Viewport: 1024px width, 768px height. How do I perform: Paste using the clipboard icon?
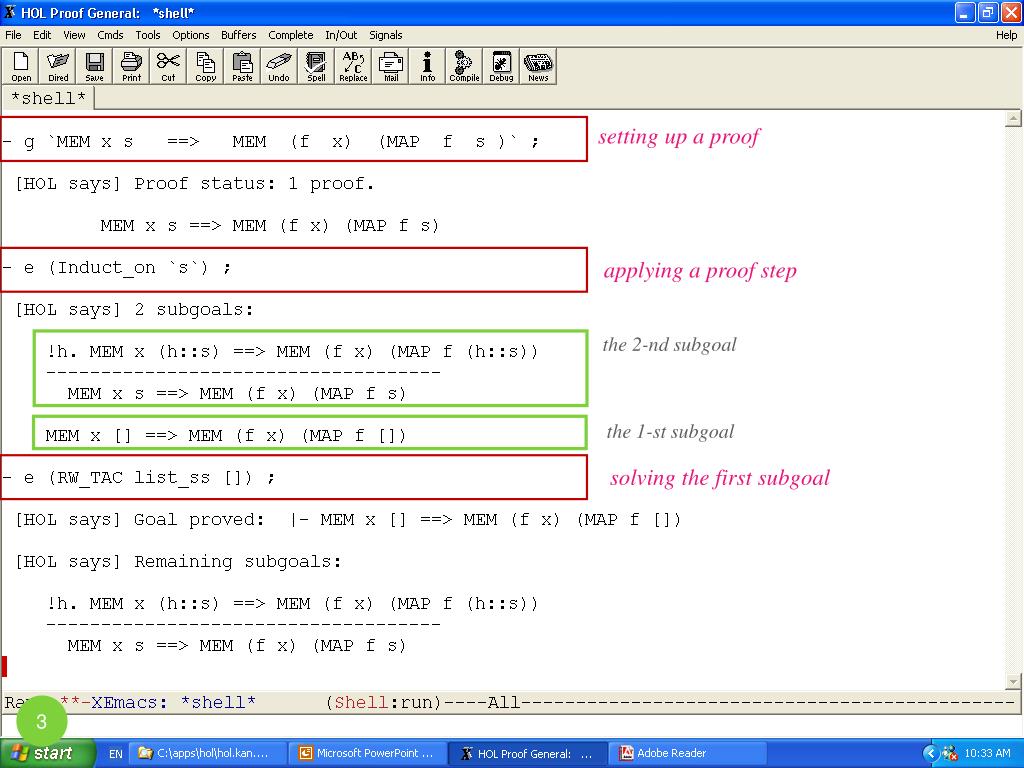click(x=242, y=66)
